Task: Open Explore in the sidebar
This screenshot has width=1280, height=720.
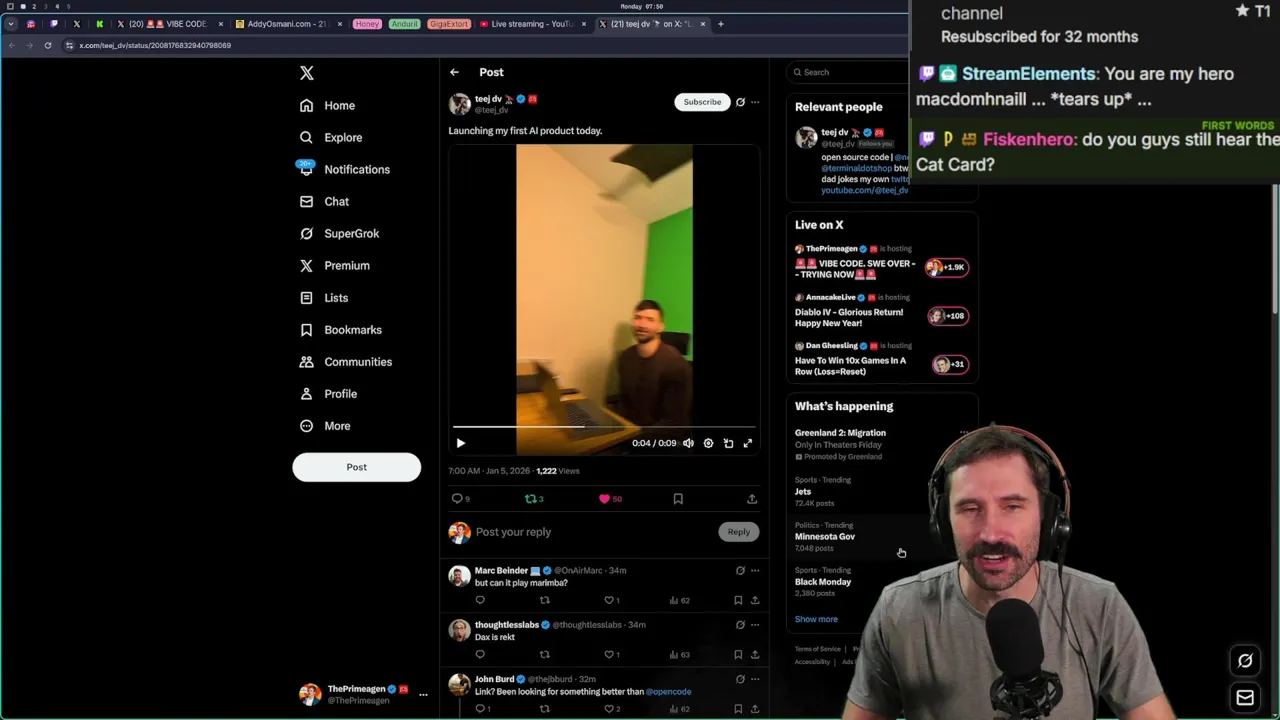Action: coord(331,137)
